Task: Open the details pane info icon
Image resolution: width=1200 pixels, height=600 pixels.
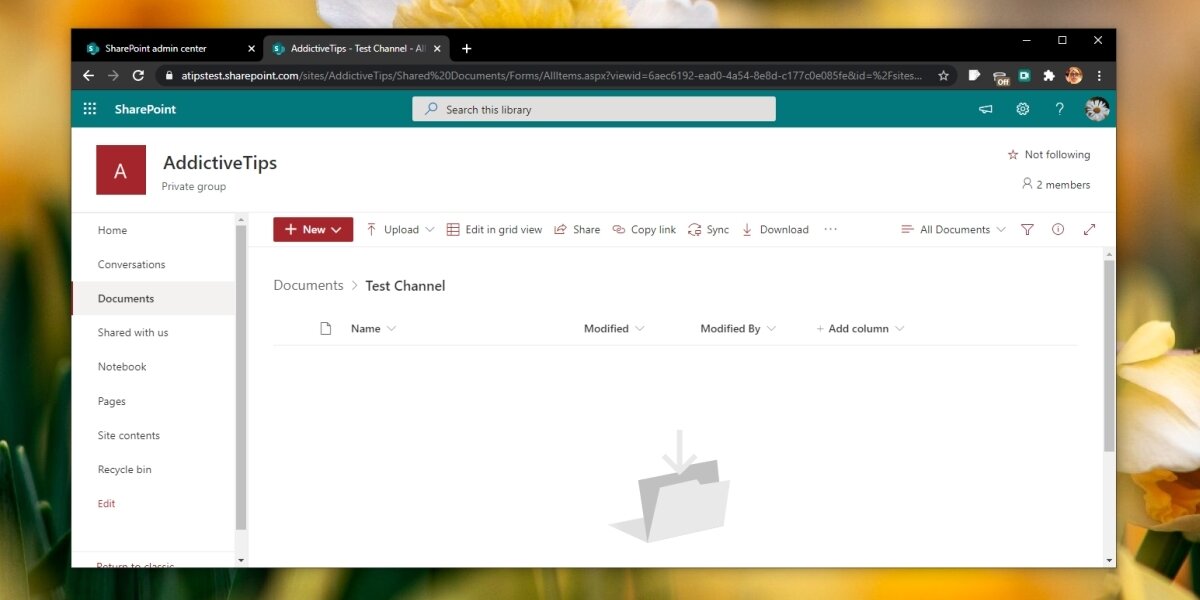Action: coord(1058,229)
